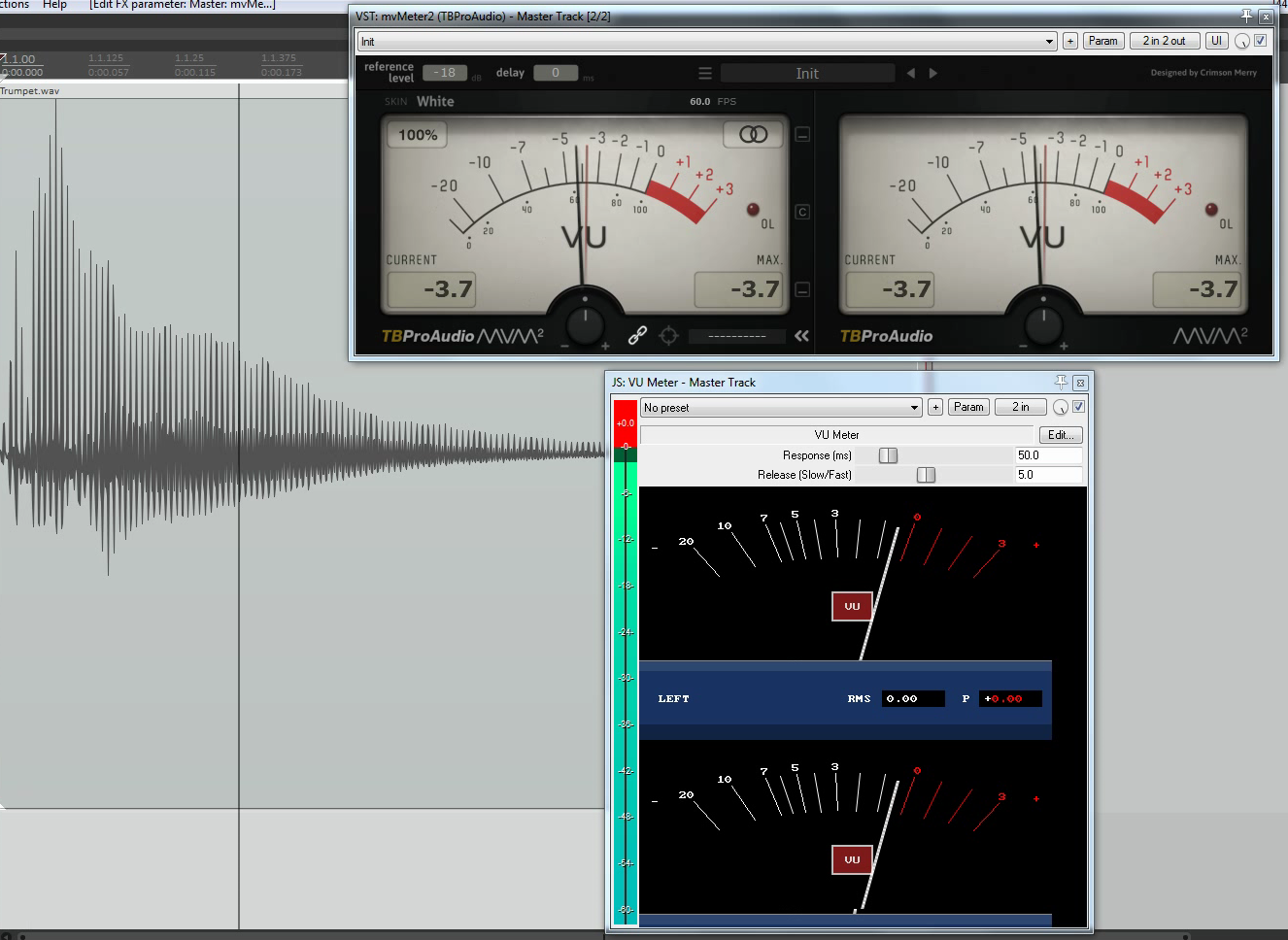Pin the mvMeter2 VST window
This screenshot has height=940, width=1288.
(x=1247, y=16)
